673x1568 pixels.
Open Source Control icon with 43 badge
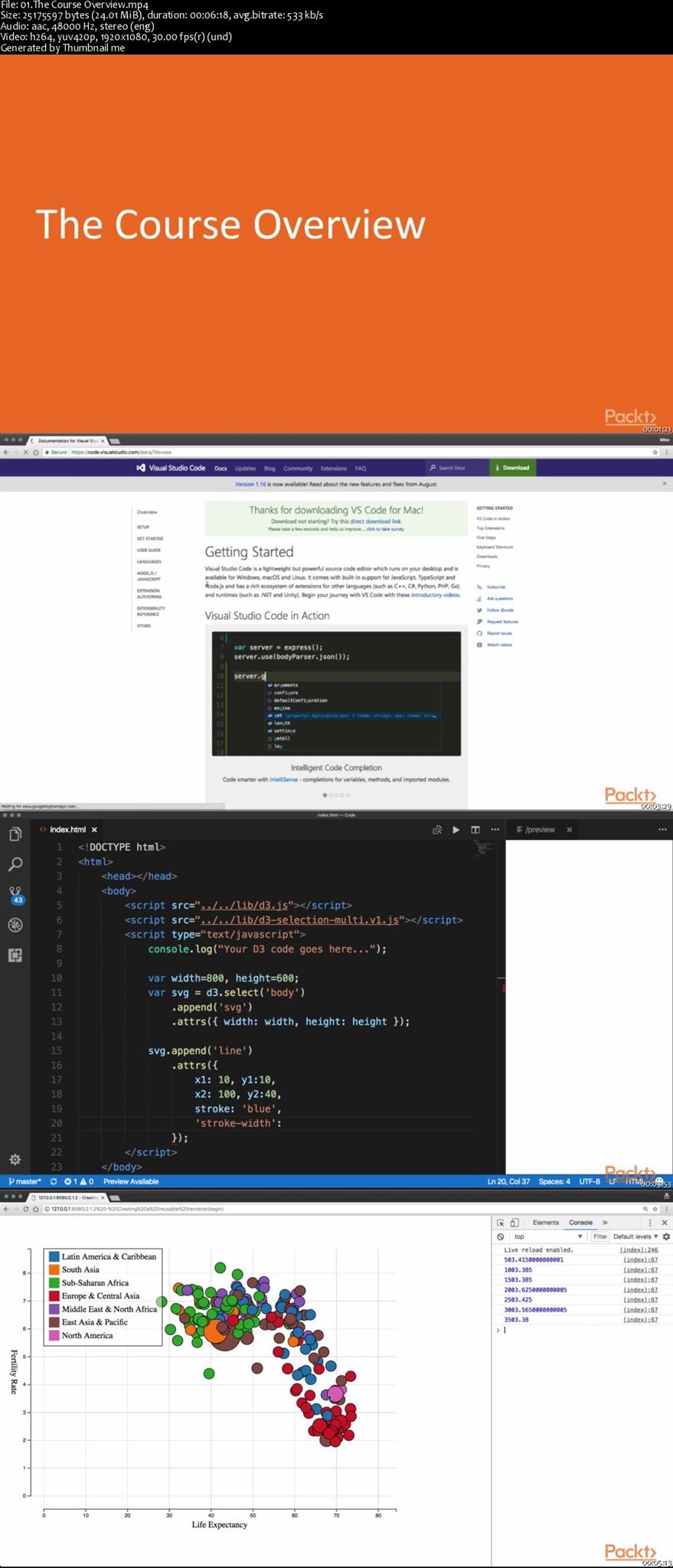coord(15,895)
